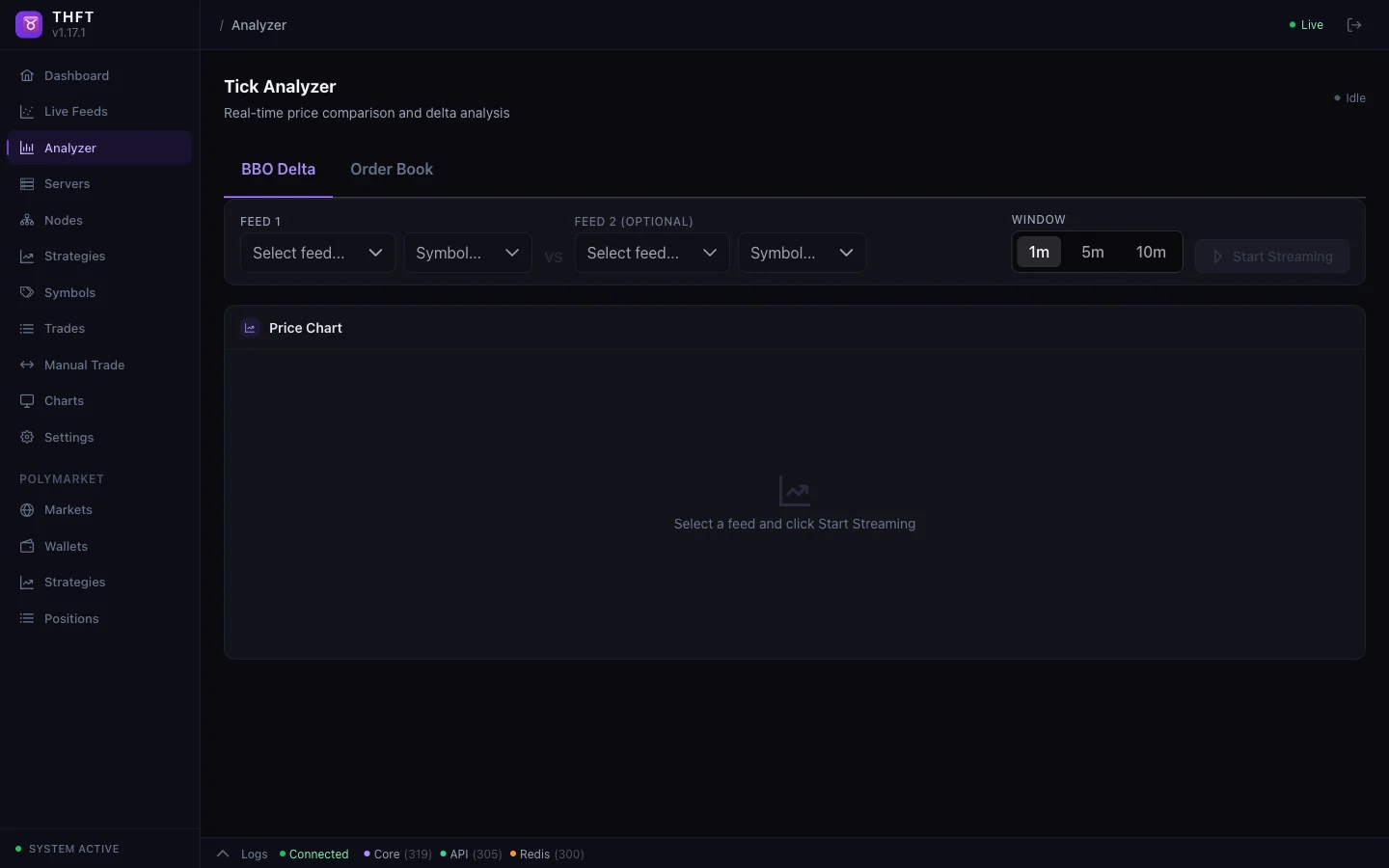This screenshot has width=1389, height=868.
Task: Expand the Feed 1 Symbol dropdown
Action: tap(467, 254)
